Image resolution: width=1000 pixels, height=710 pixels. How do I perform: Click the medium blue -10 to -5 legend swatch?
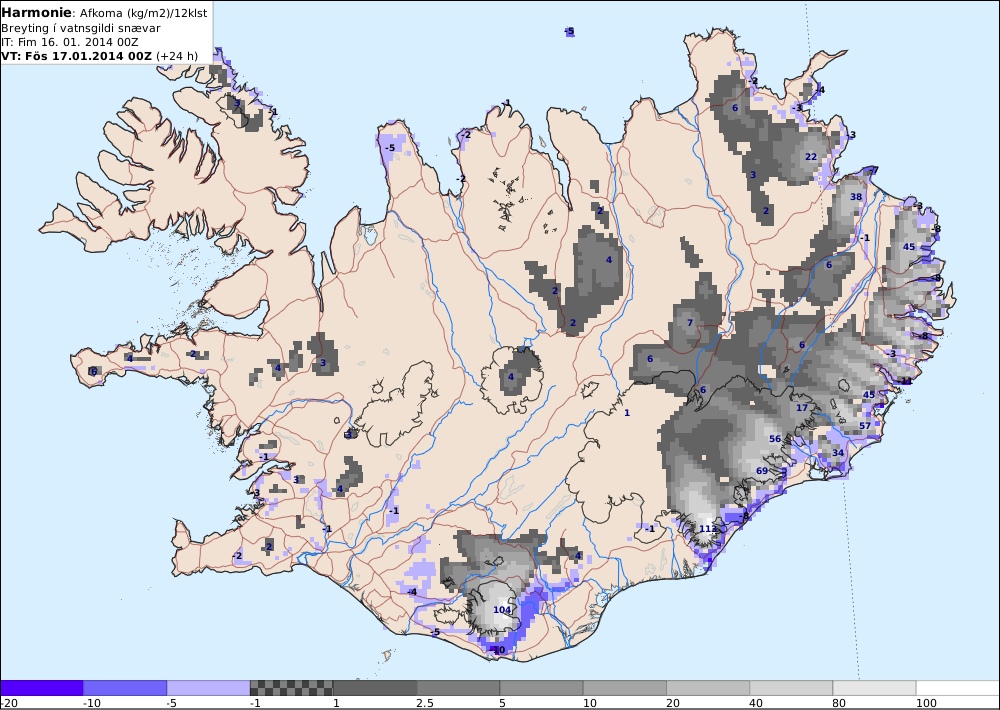tap(125, 688)
